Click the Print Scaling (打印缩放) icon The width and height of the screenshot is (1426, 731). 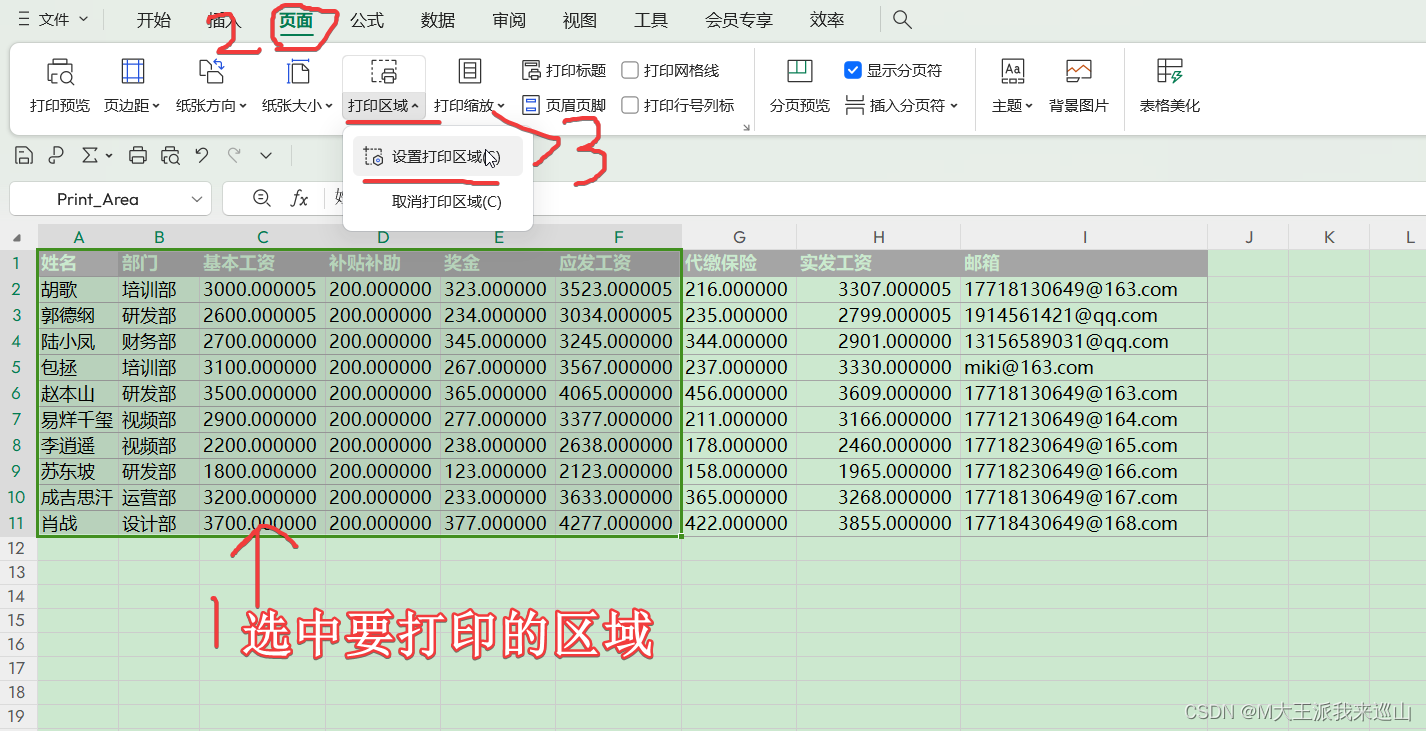(x=470, y=72)
